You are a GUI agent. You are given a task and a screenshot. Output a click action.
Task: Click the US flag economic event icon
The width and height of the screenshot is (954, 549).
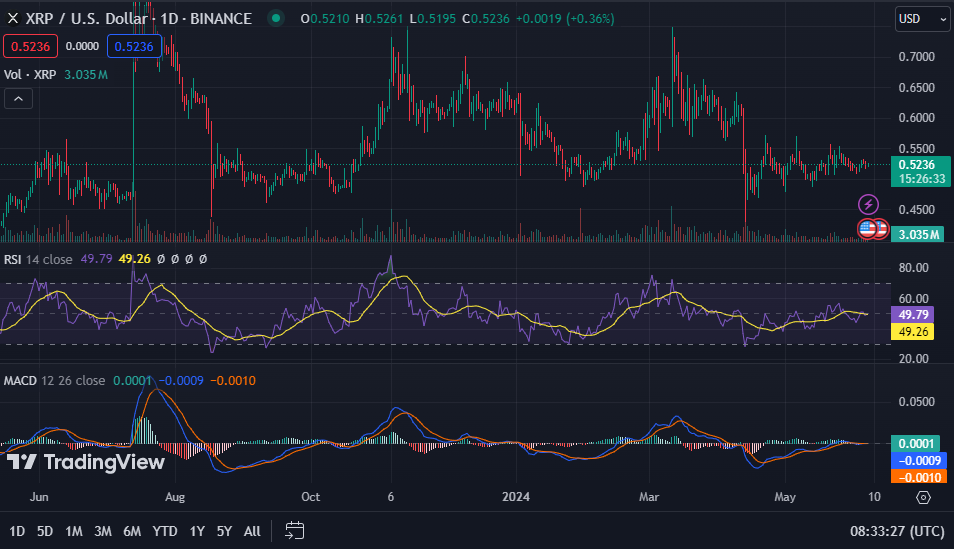868,229
